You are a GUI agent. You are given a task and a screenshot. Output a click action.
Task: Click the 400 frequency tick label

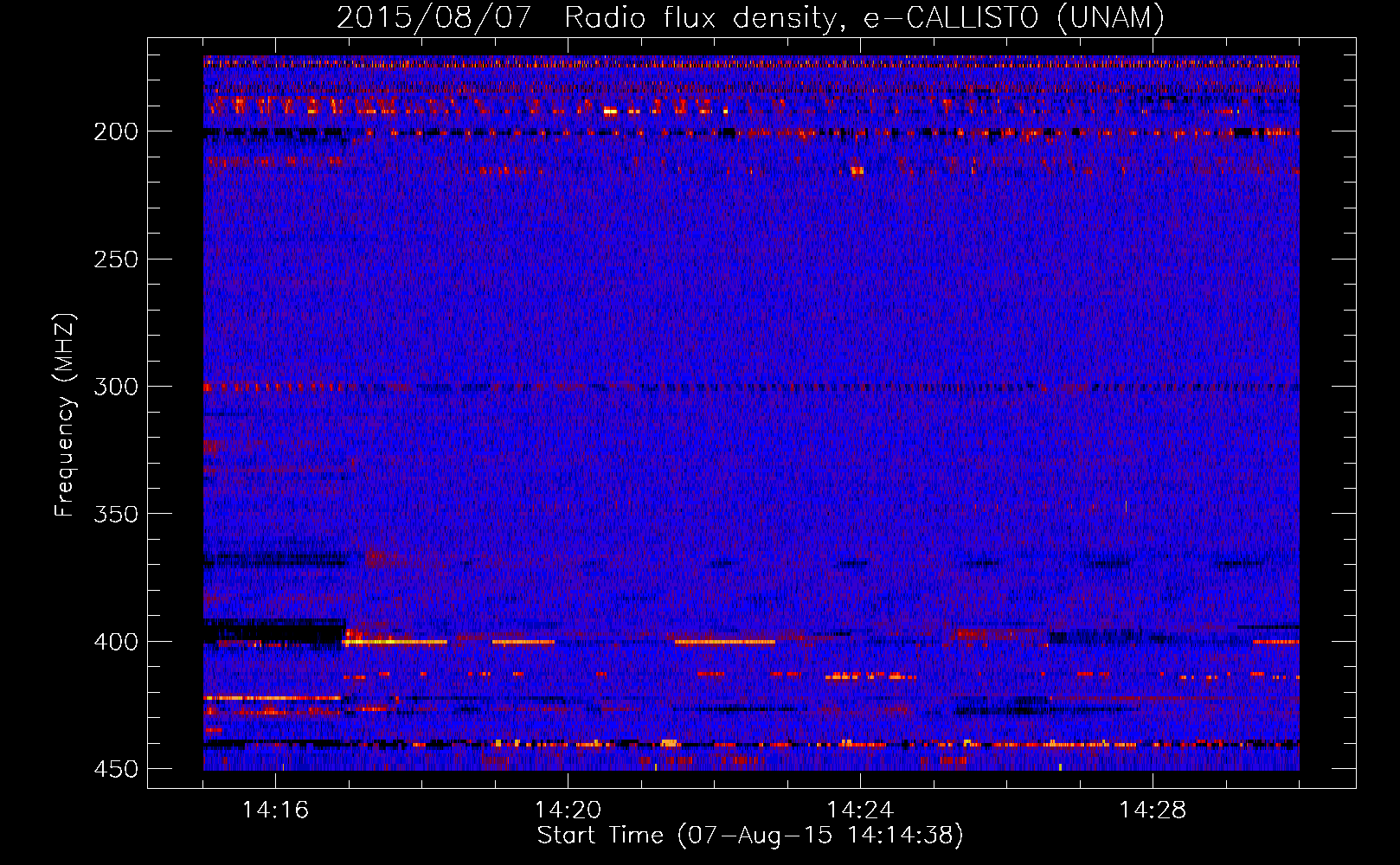tap(116, 642)
